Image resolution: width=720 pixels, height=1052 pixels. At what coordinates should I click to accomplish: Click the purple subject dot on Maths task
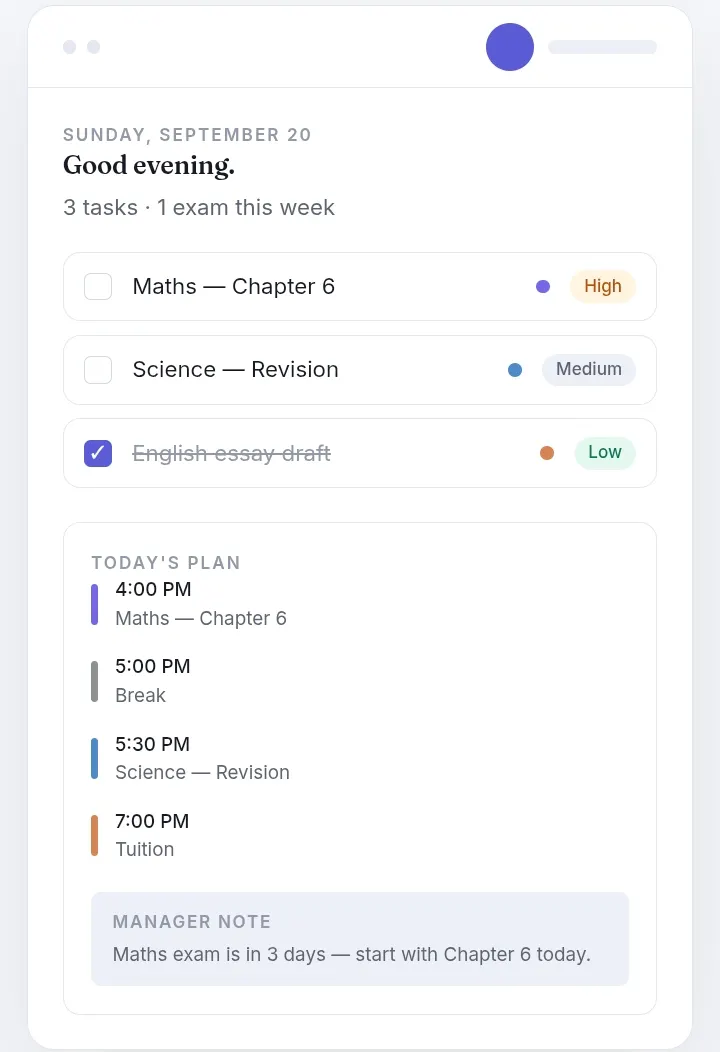543,286
